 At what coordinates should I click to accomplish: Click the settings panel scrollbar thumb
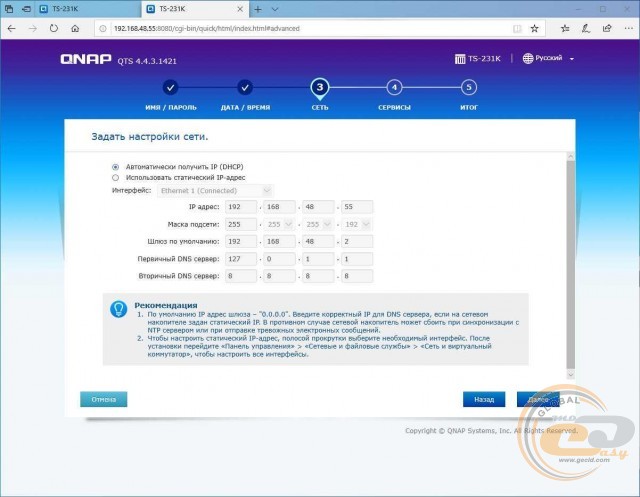pos(571,265)
